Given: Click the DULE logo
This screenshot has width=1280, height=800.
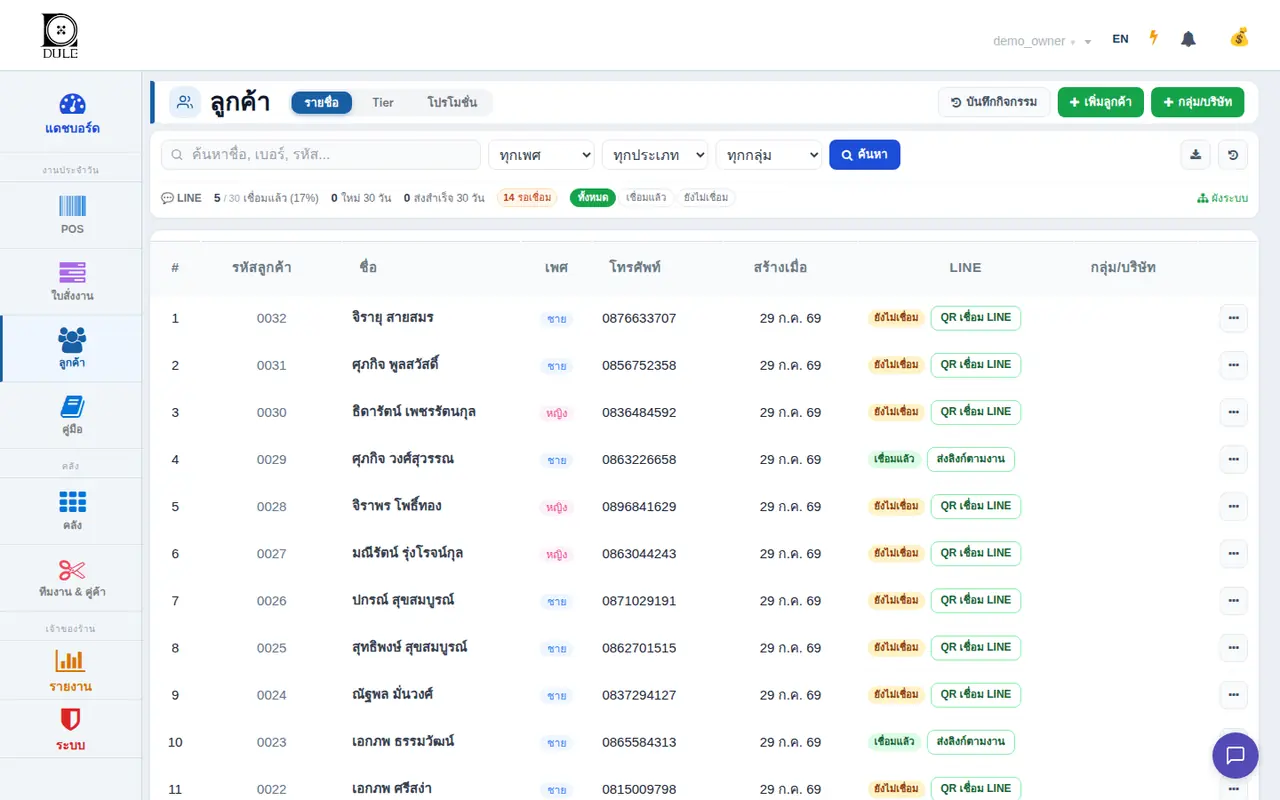Looking at the screenshot, I should [60, 36].
